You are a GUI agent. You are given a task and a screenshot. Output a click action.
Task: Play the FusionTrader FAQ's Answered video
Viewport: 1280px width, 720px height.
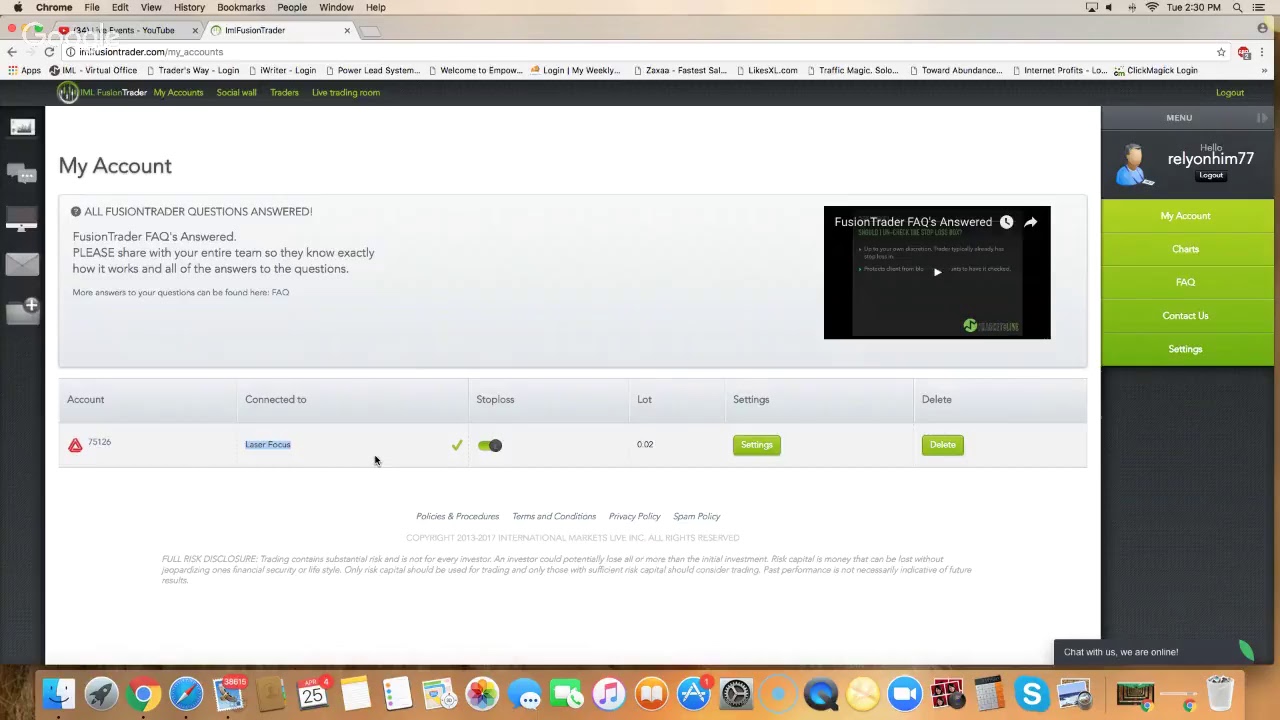pos(937,272)
